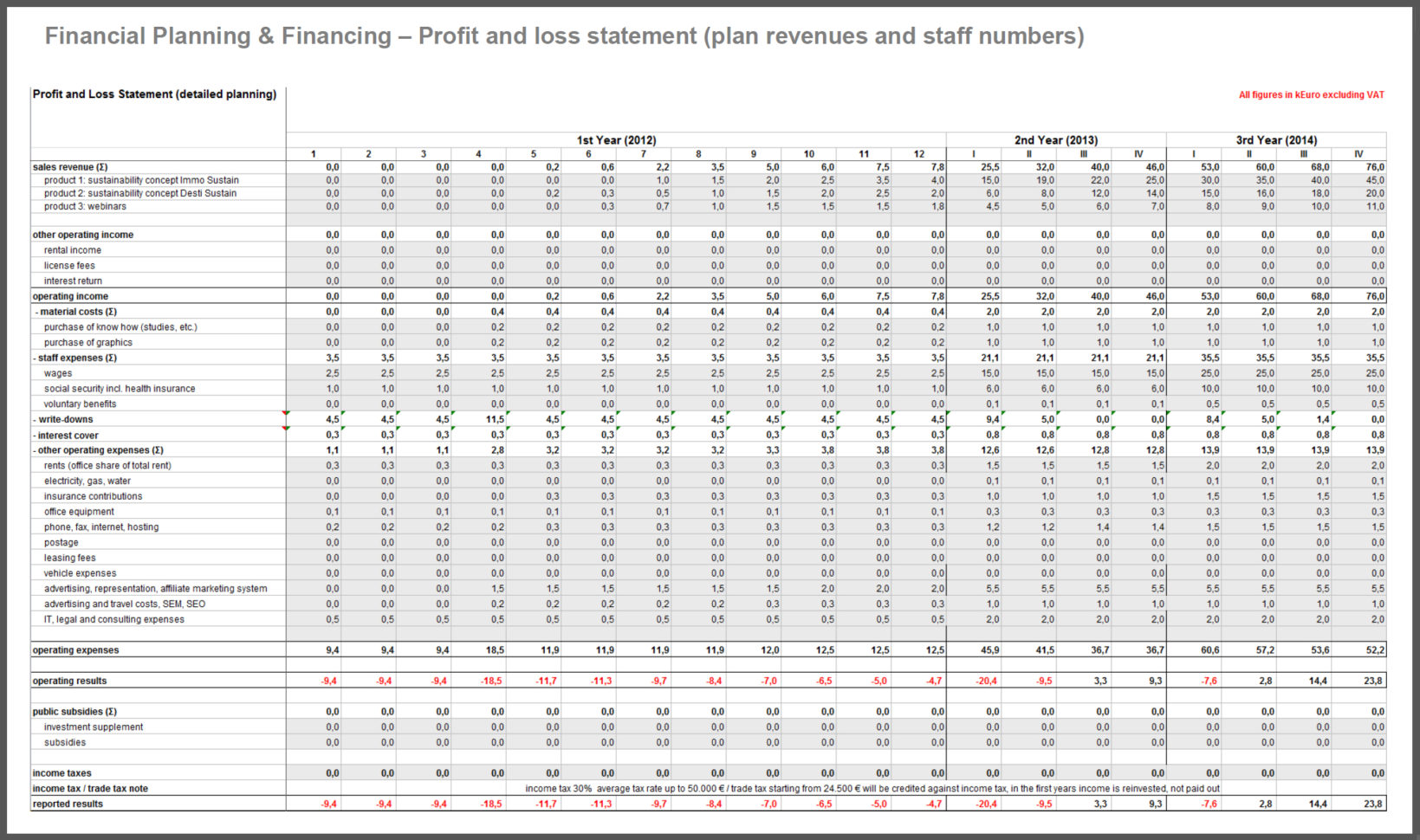Click the 3rd Year (2014) column header
Screen dimensions: 1420x840
point(1276,139)
